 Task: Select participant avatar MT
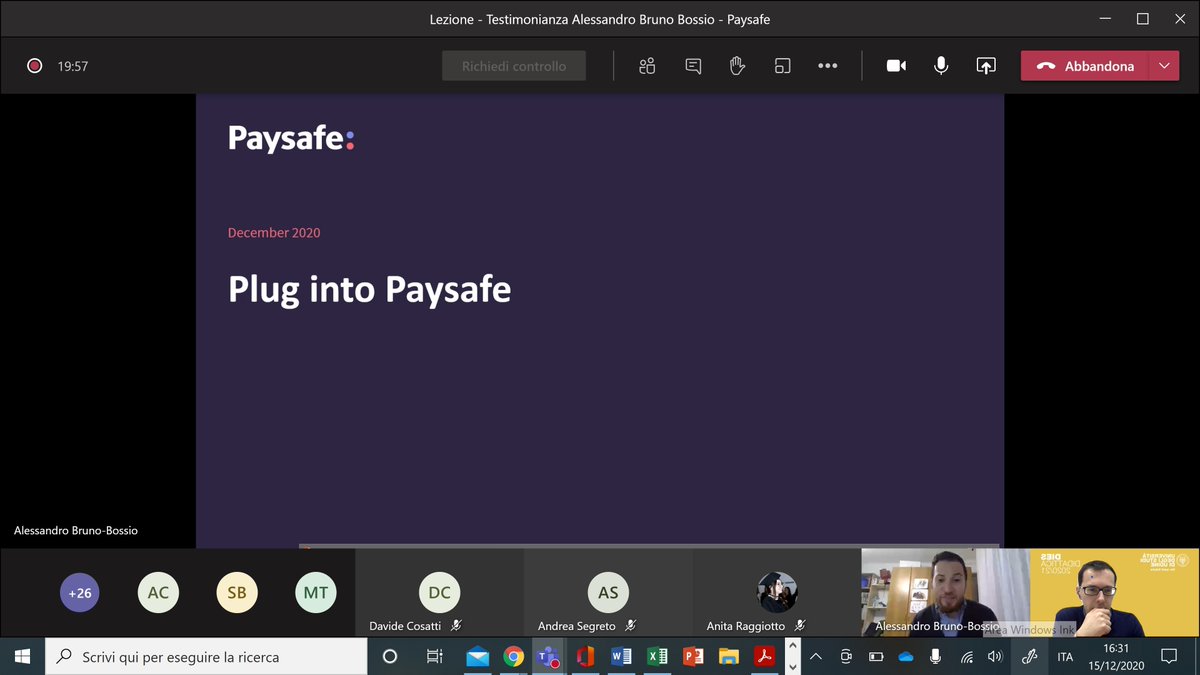click(316, 592)
